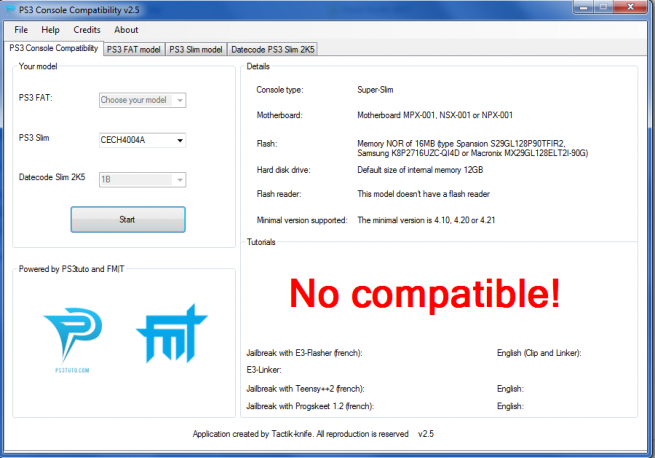Viewport: 655px width, 458px height.
Task: Click Default size of internal memory 12GB
Action: pyautogui.click(x=420, y=170)
